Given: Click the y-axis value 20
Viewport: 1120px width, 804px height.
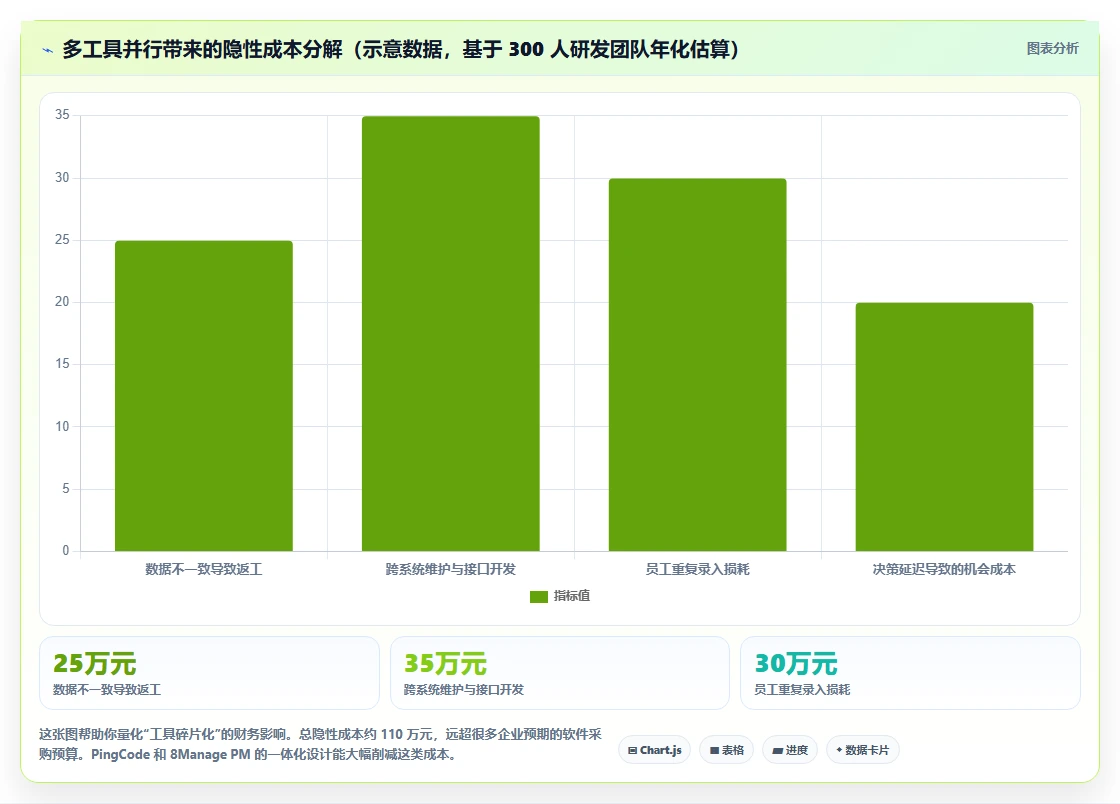Looking at the screenshot, I should click(x=62, y=302).
